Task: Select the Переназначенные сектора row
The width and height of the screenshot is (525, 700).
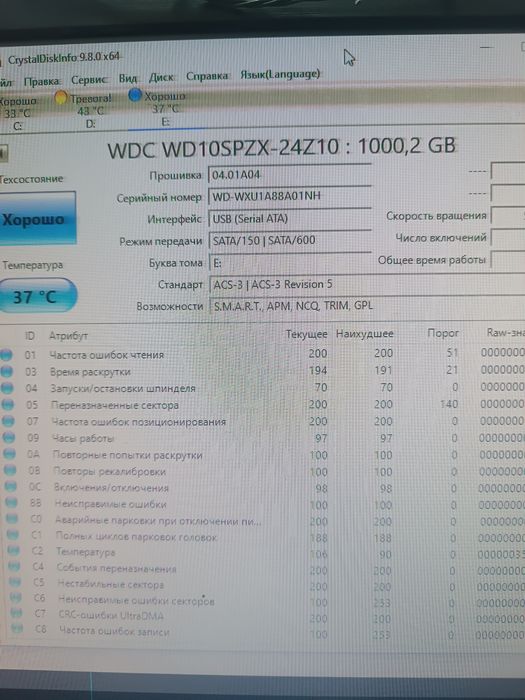Action: (x=262, y=404)
